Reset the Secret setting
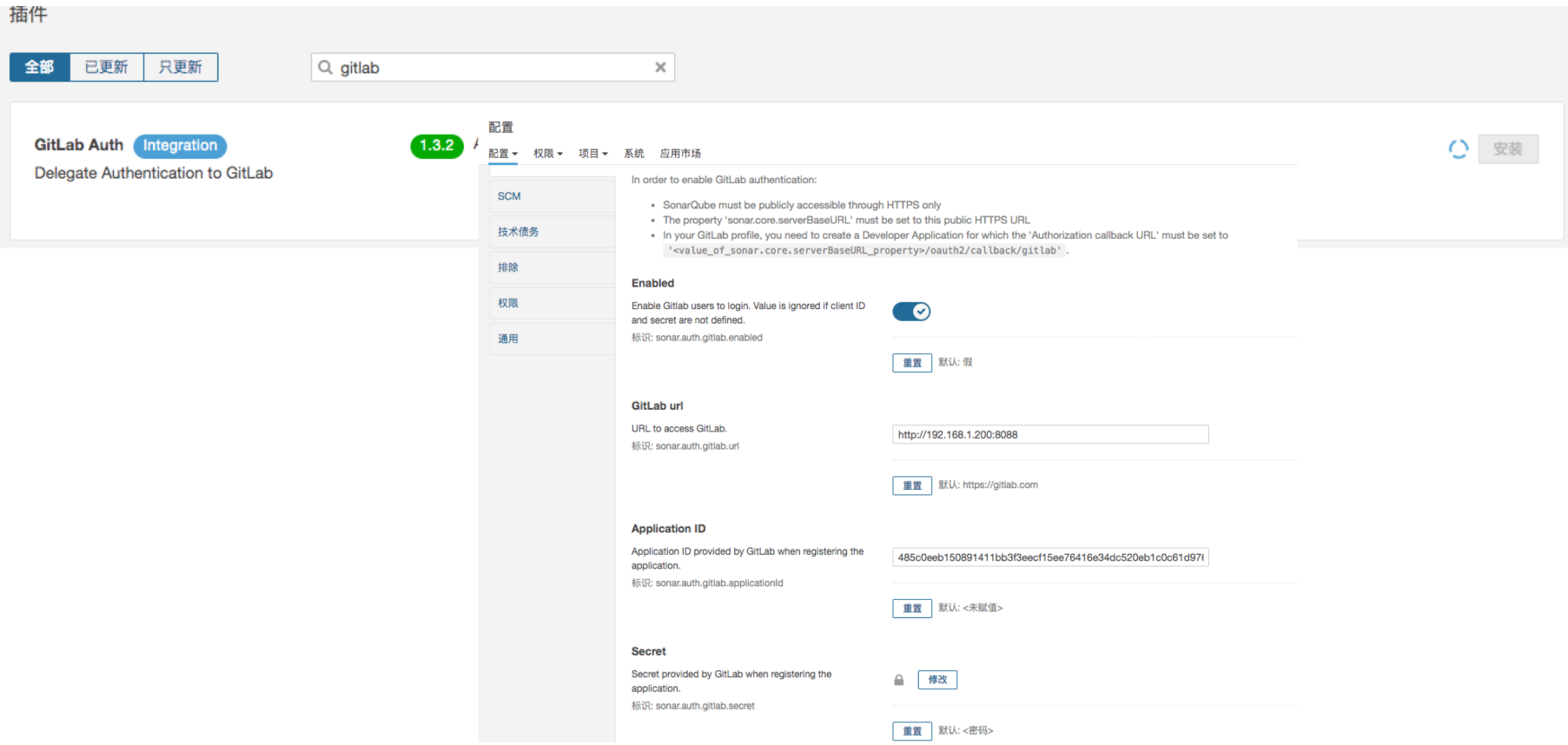This screenshot has width=1568, height=745. pyautogui.click(x=912, y=731)
